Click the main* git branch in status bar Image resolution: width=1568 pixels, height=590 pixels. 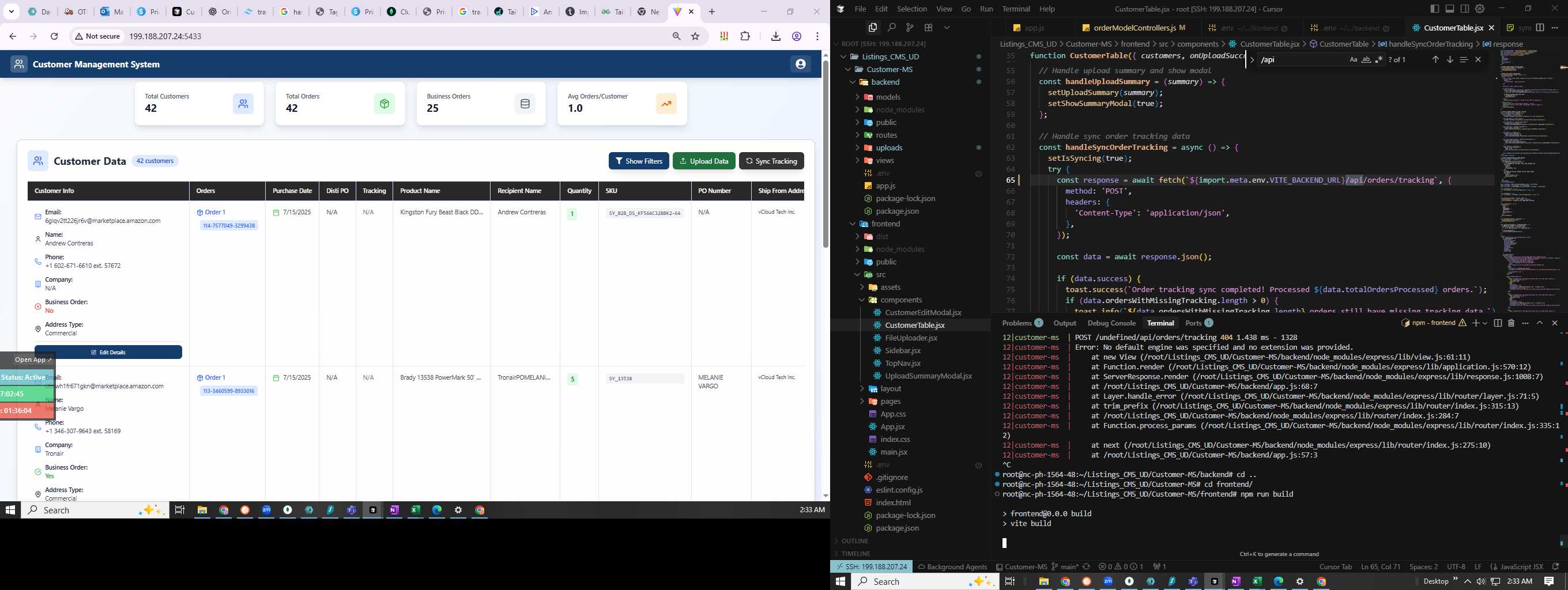(1065, 566)
